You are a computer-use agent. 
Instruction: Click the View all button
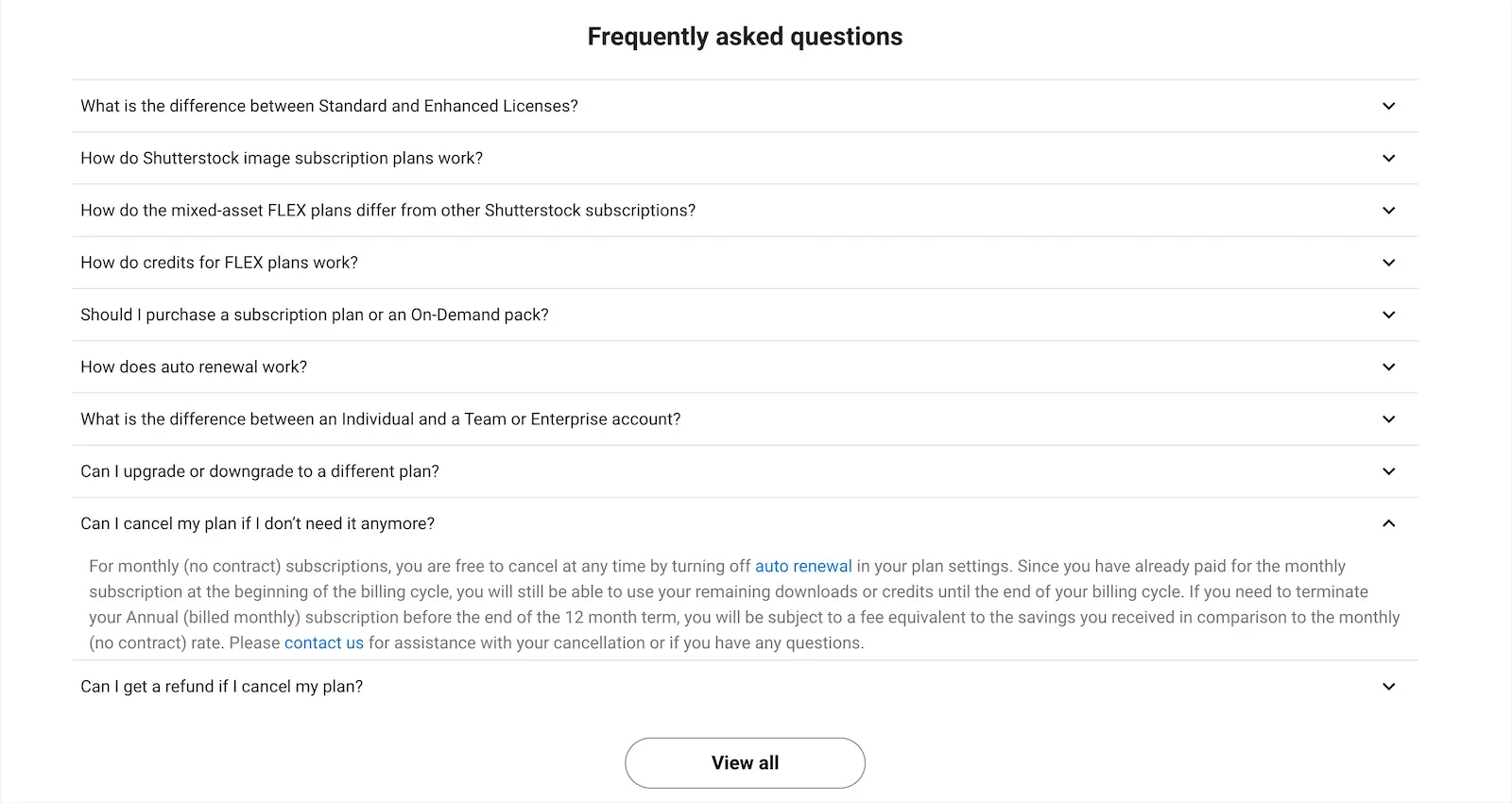point(745,762)
